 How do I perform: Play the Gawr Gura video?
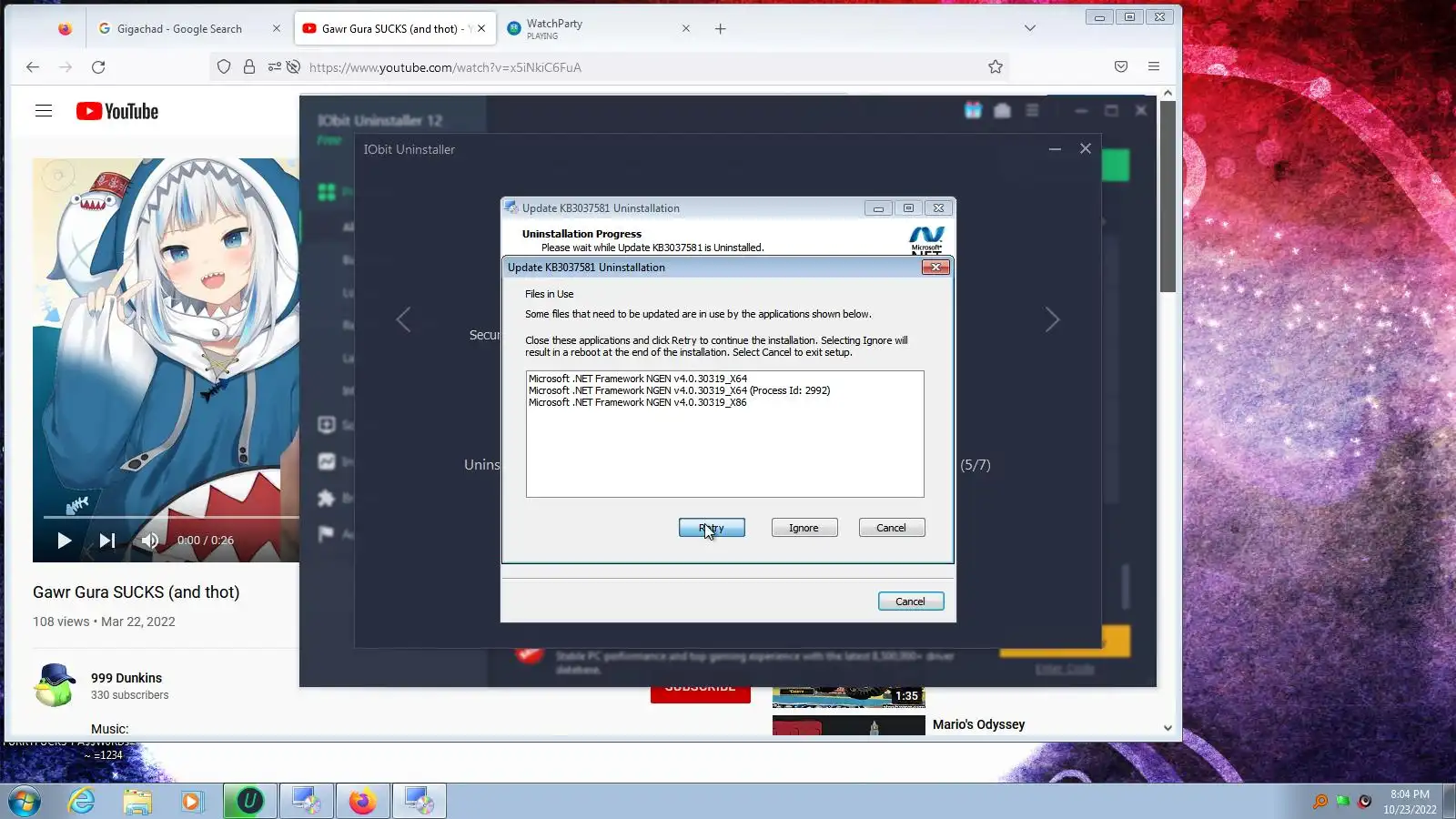64,541
